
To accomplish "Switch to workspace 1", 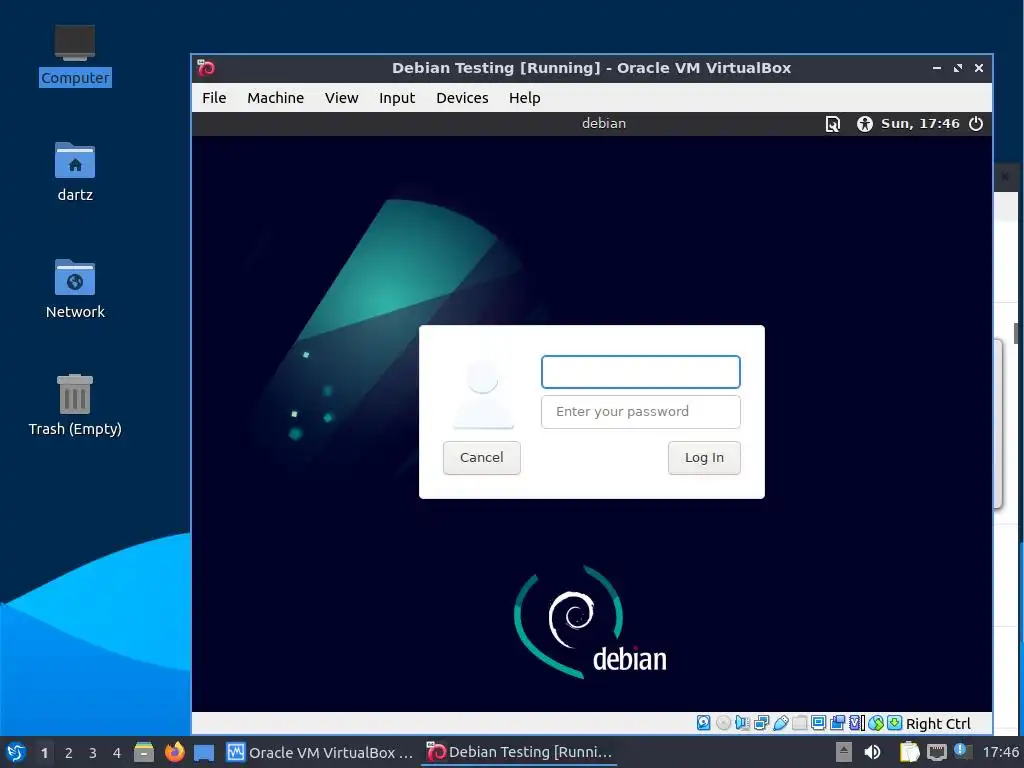I will (x=44, y=753).
